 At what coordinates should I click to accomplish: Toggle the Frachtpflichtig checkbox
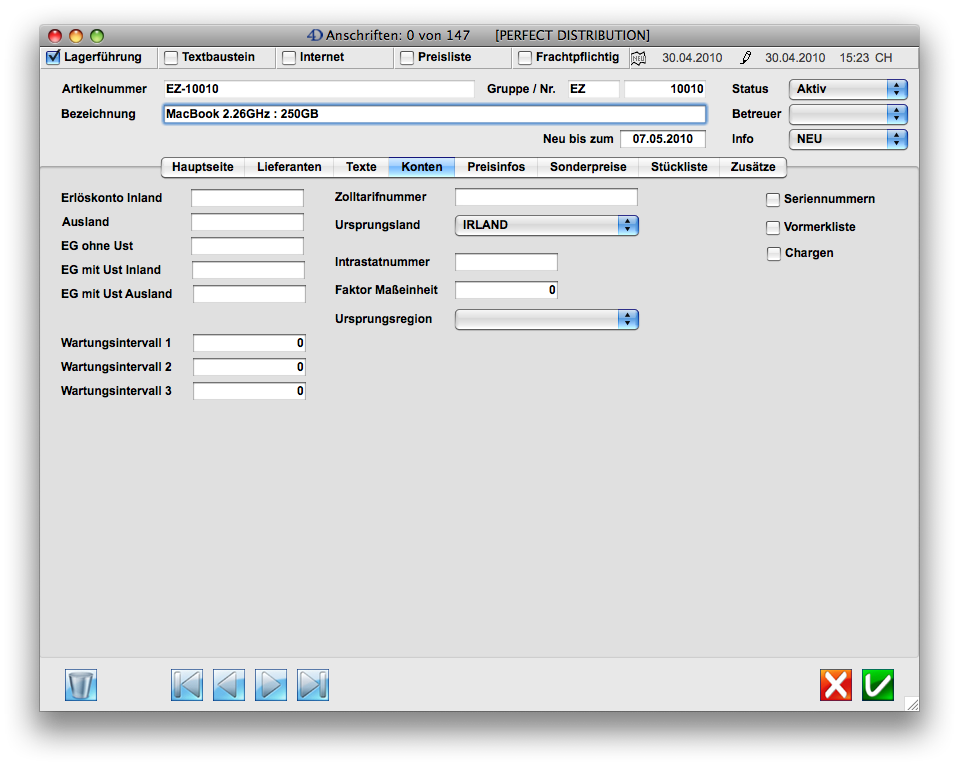click(x=525, y=58)
